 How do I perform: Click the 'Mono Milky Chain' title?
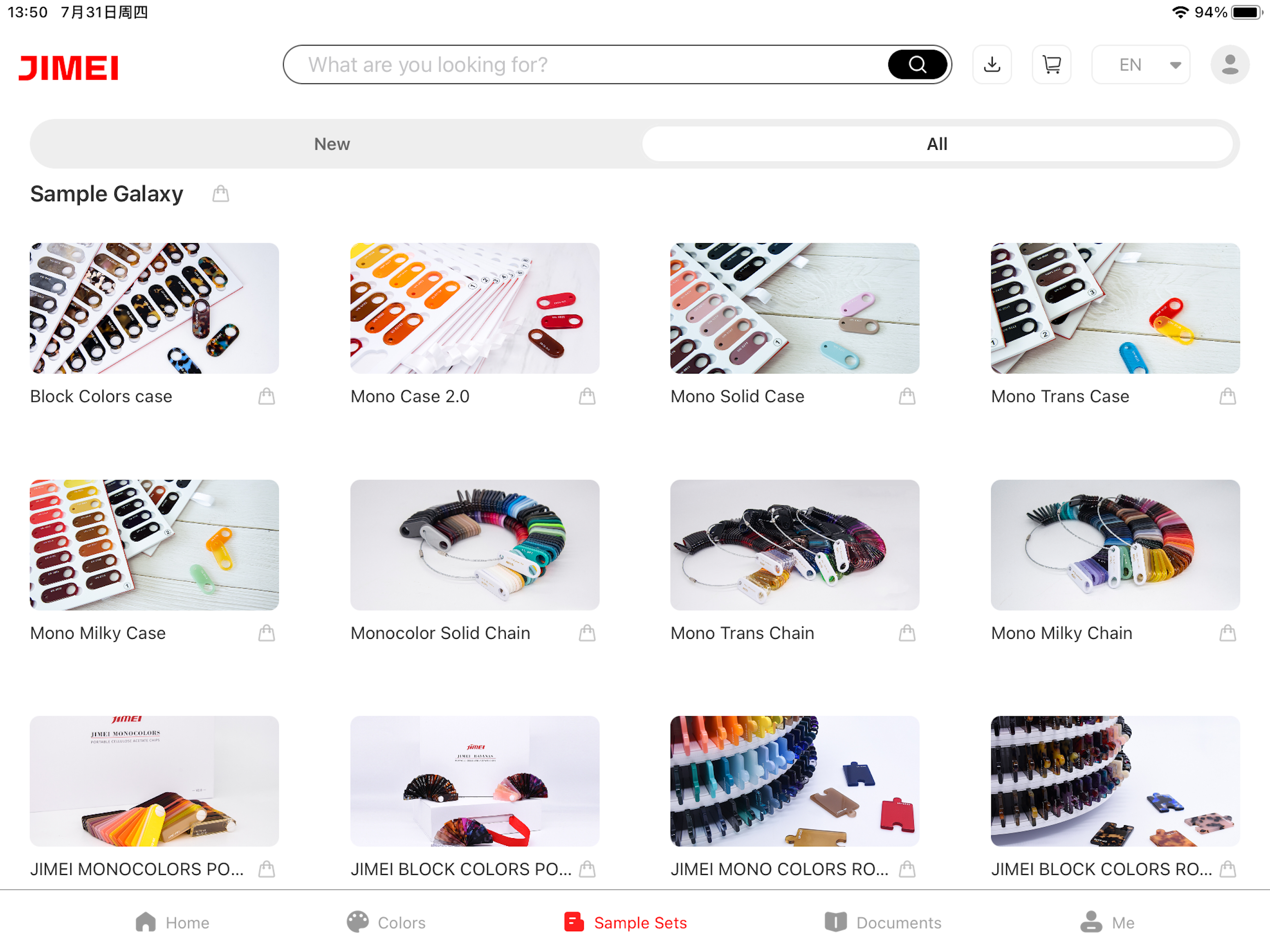[x=1061, y=633]
